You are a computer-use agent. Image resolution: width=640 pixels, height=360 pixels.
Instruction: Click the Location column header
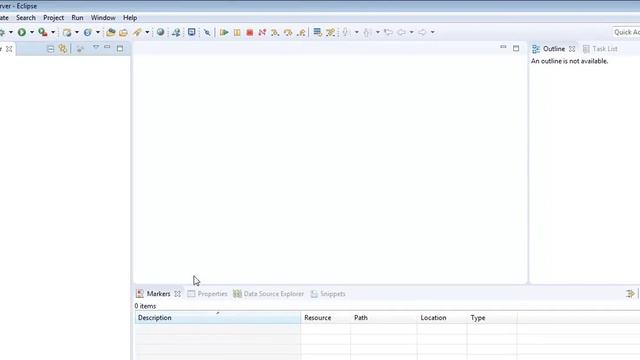tap(442, 318)
